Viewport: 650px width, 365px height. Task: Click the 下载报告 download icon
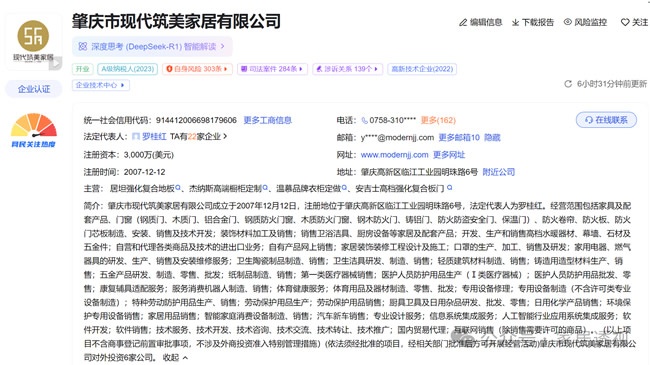pyautogui.click(x=515, y=22)
